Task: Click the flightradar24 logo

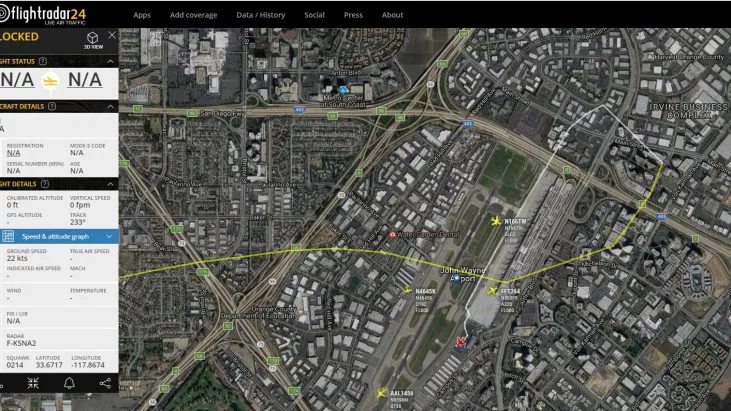Action: click(x=43, y=14)
